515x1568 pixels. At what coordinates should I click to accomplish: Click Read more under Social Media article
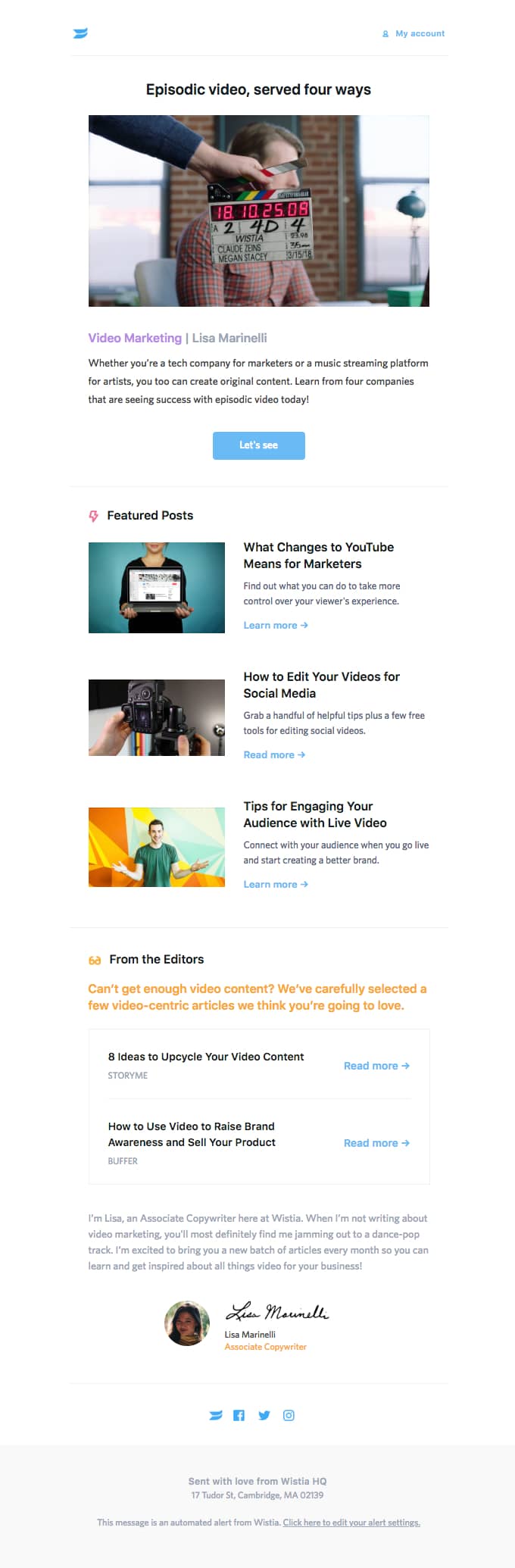click(x=274, y=754)
